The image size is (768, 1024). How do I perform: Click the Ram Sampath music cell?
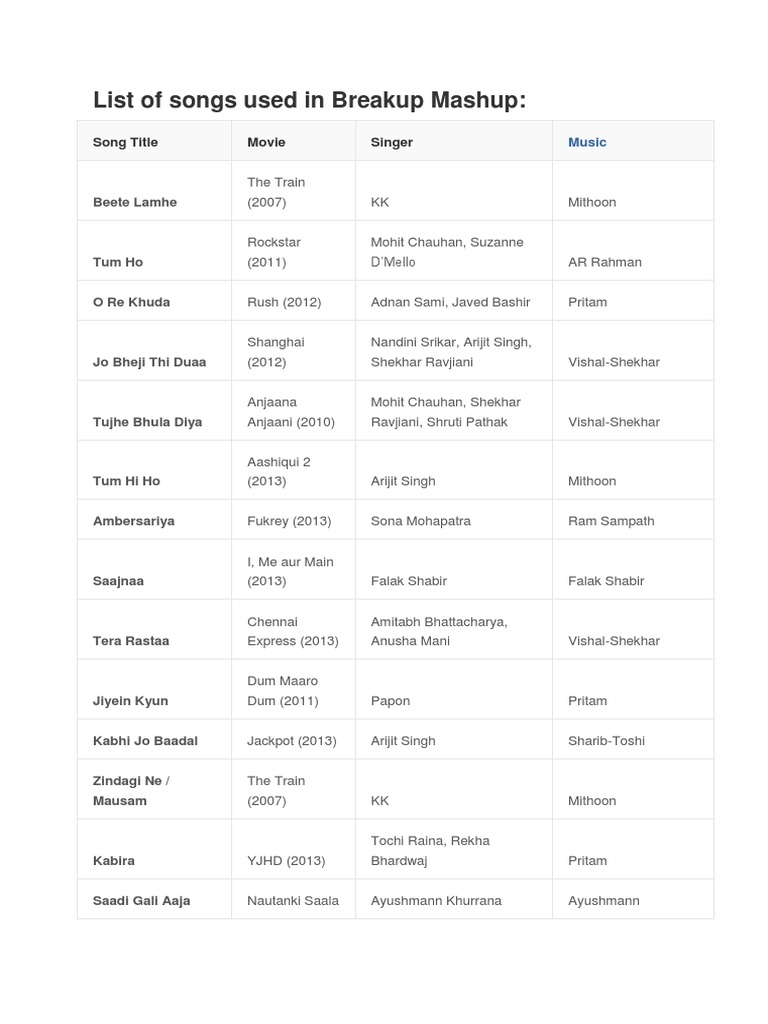pyautogui.click(x=611, y=521)
